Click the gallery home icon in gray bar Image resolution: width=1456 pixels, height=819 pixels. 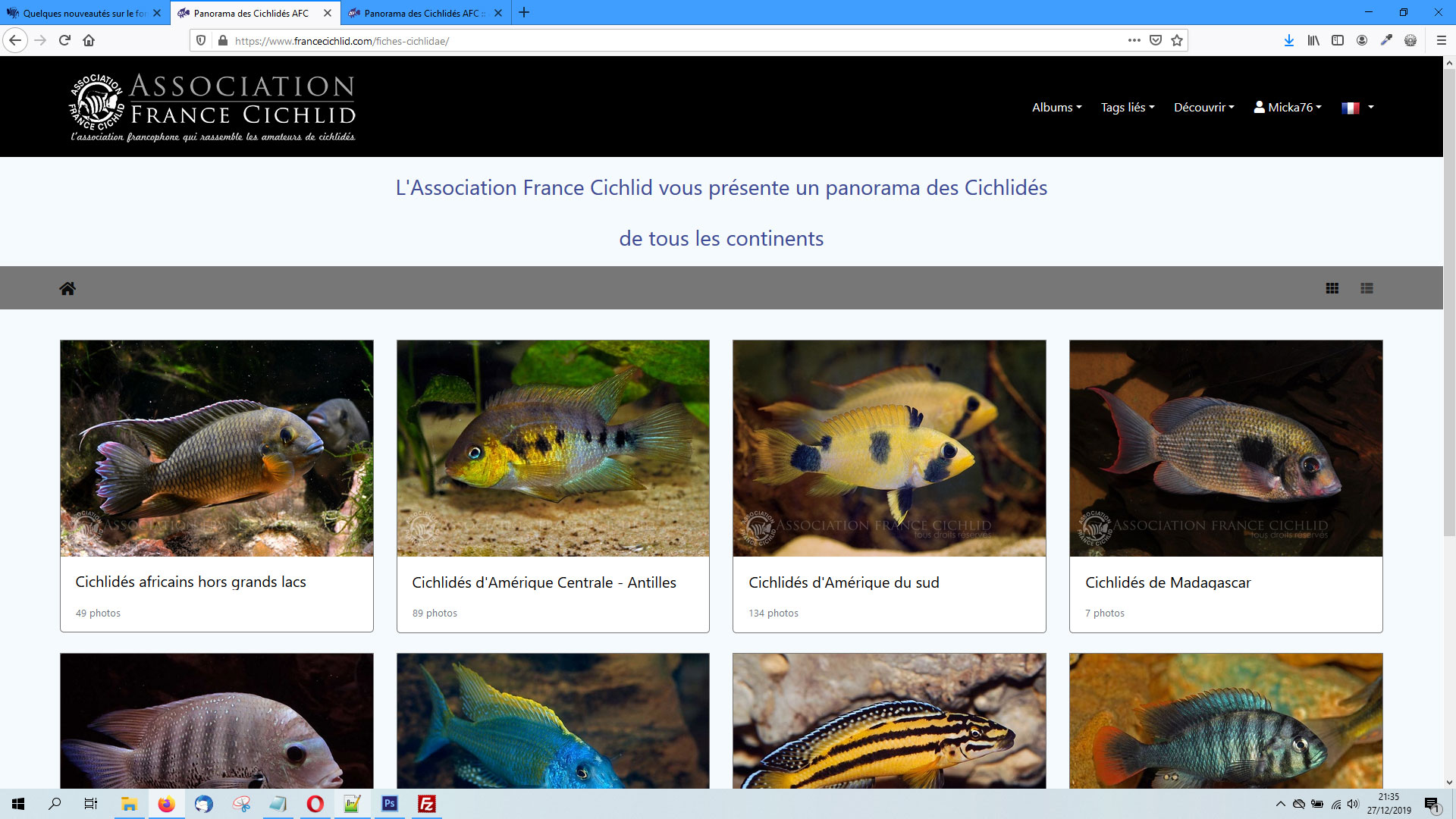click(x=67, y=288)
